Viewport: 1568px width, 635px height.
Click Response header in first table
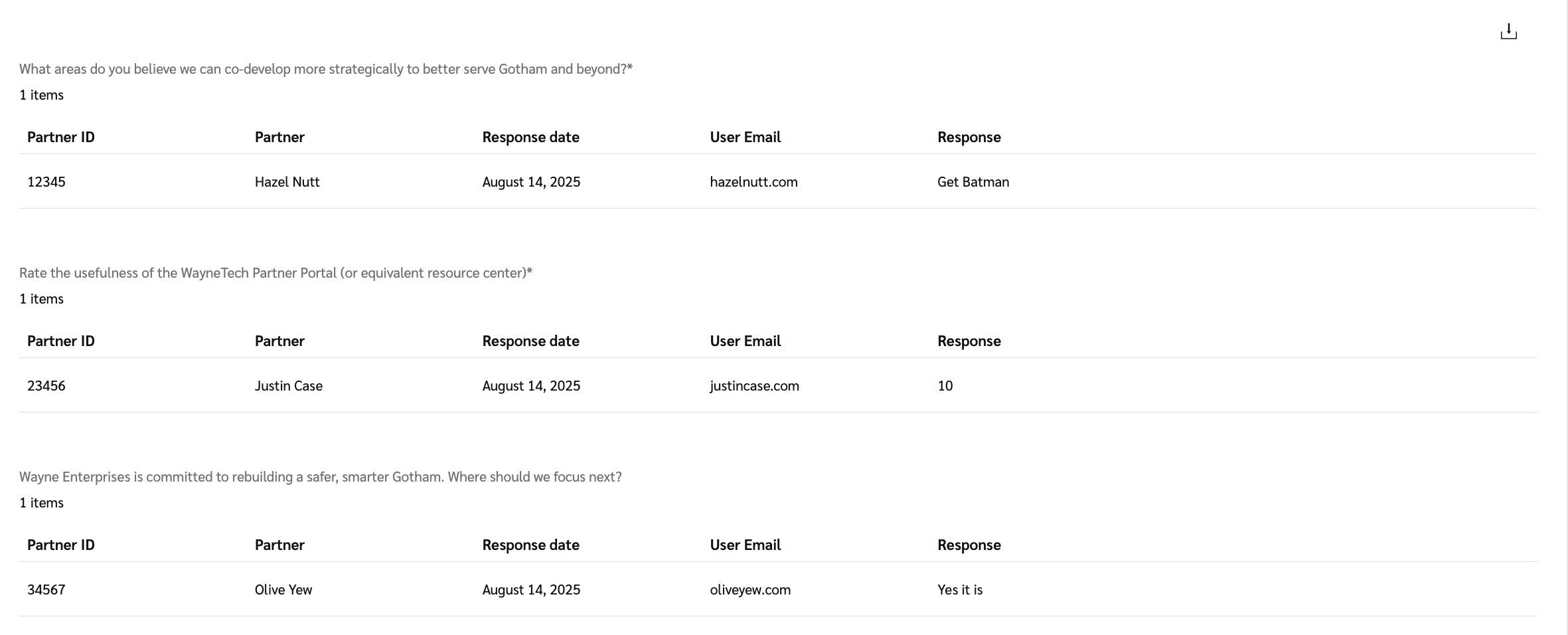[x=969, y=137]
